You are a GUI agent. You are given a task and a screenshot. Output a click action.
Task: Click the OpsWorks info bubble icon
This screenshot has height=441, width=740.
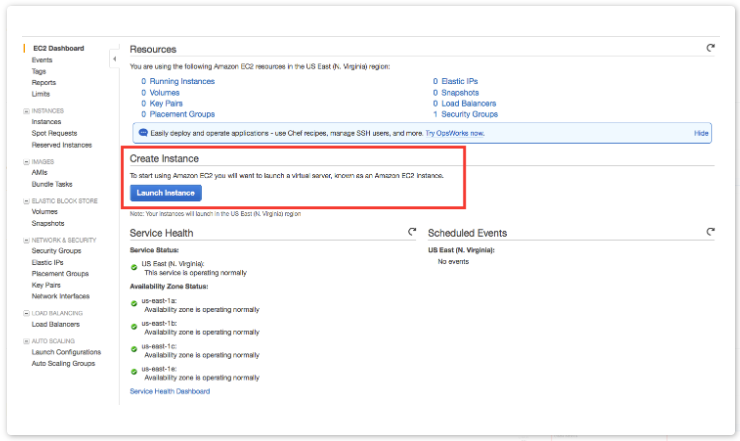tap(143, 133)
